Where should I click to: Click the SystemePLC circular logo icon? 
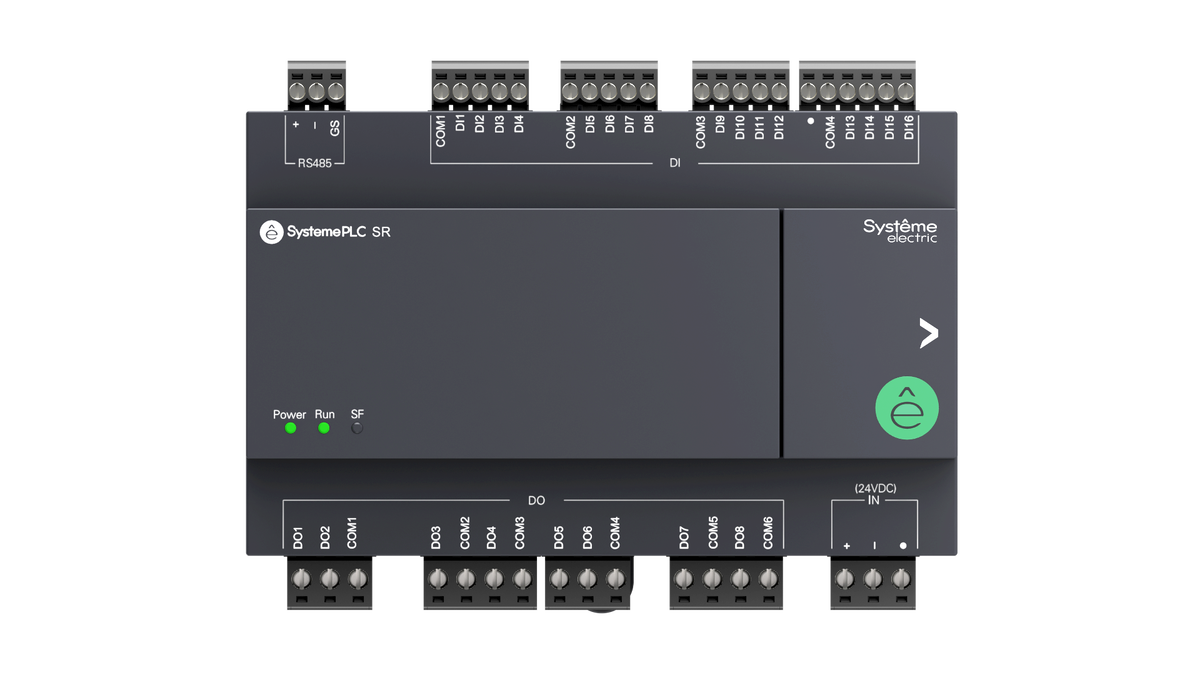(x=271, y=232)
